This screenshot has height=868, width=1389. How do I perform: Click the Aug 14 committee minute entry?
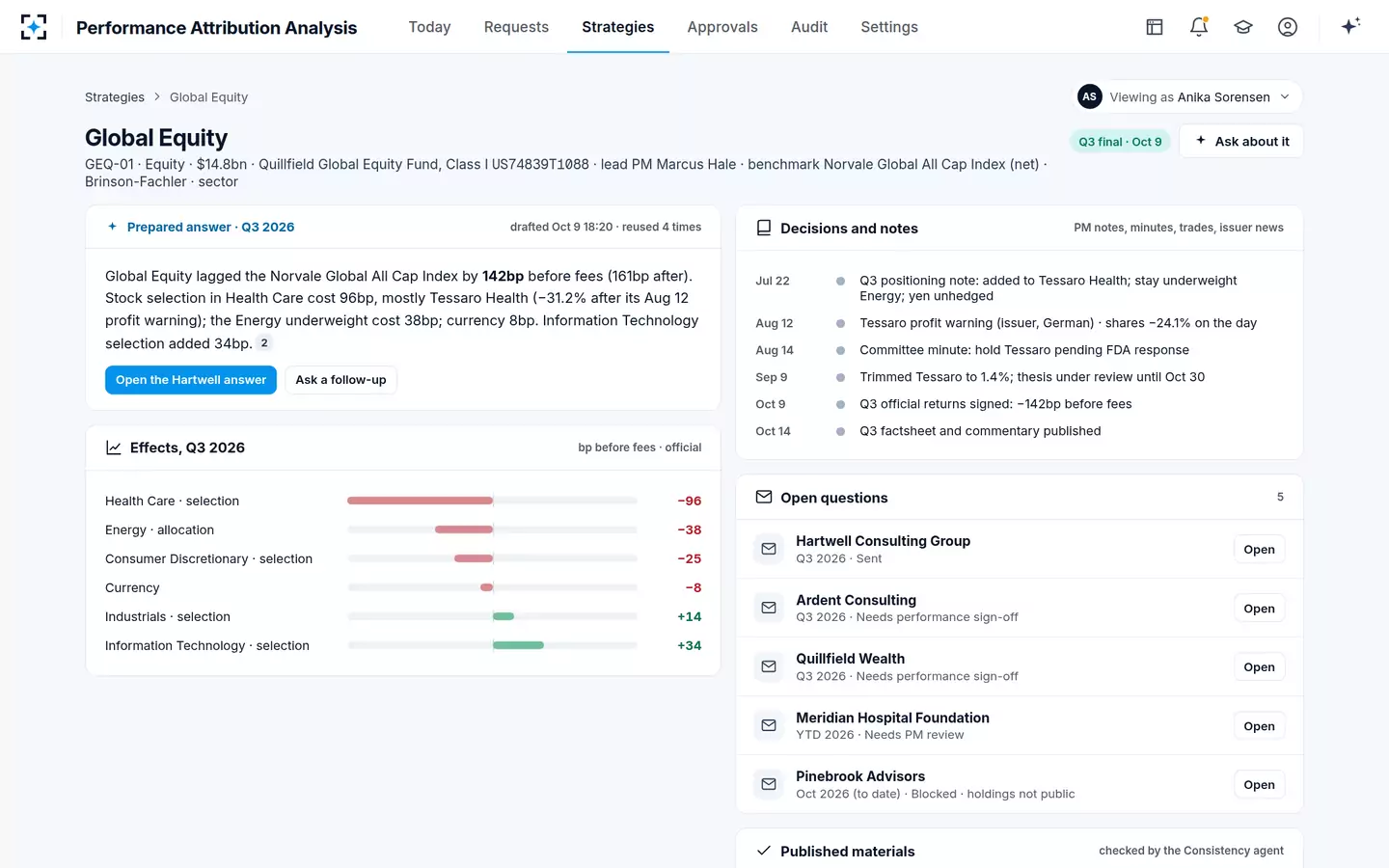pos(1019,350)
